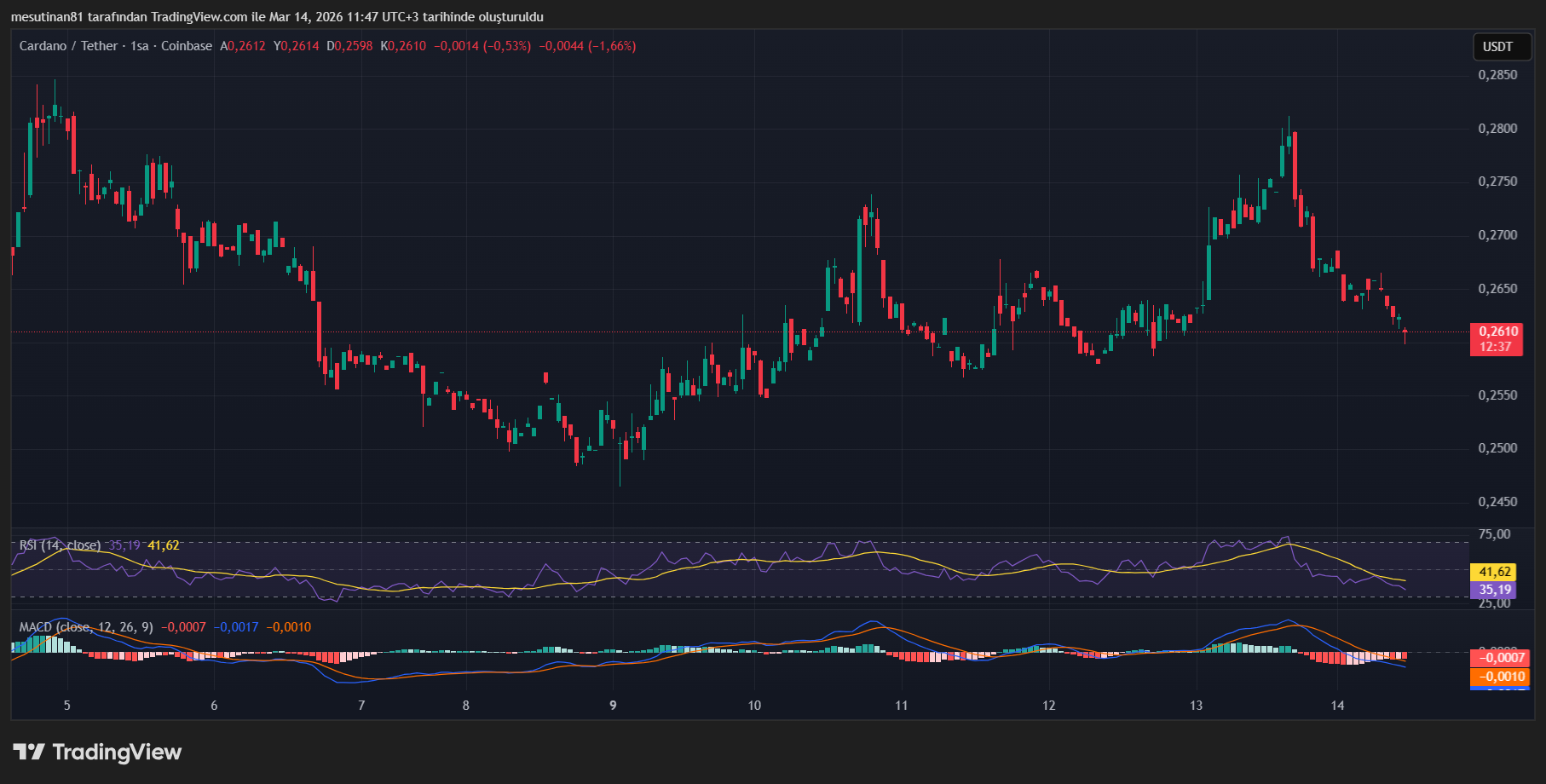Select the MACD (close, 12, 26, 9) legend
Viewport: 1546px width, 784px height.
[x=86, y=627]
